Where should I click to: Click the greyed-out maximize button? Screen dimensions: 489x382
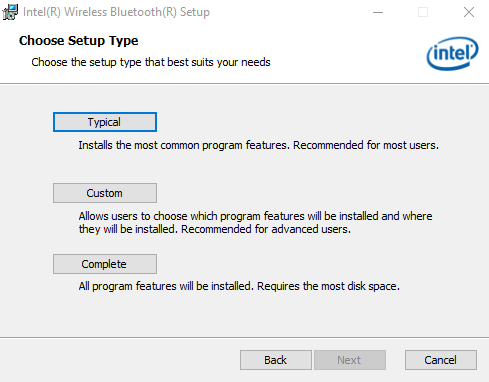(x=423, y=12)
